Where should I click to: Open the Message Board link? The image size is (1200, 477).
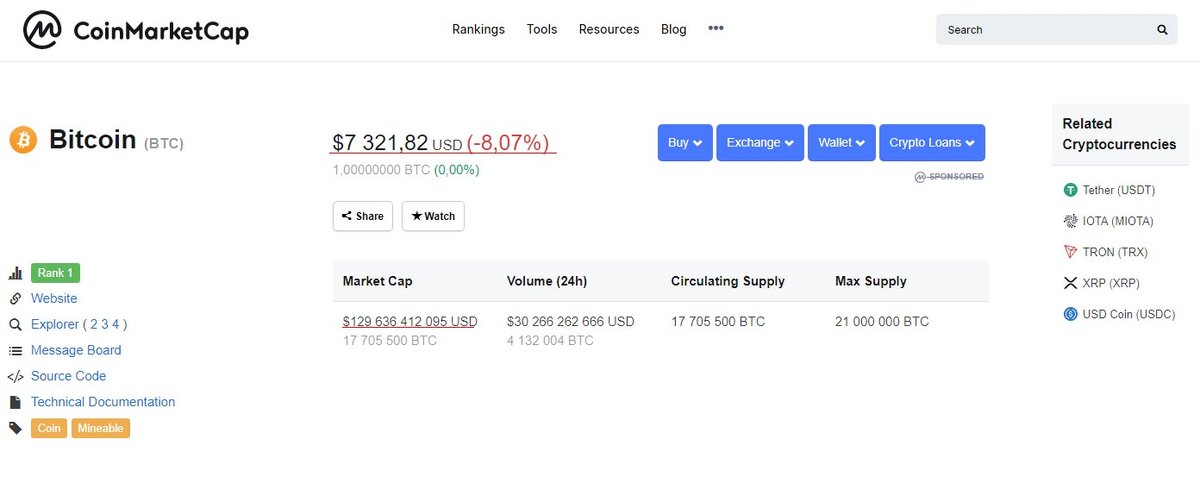click(x=76, y=350)
